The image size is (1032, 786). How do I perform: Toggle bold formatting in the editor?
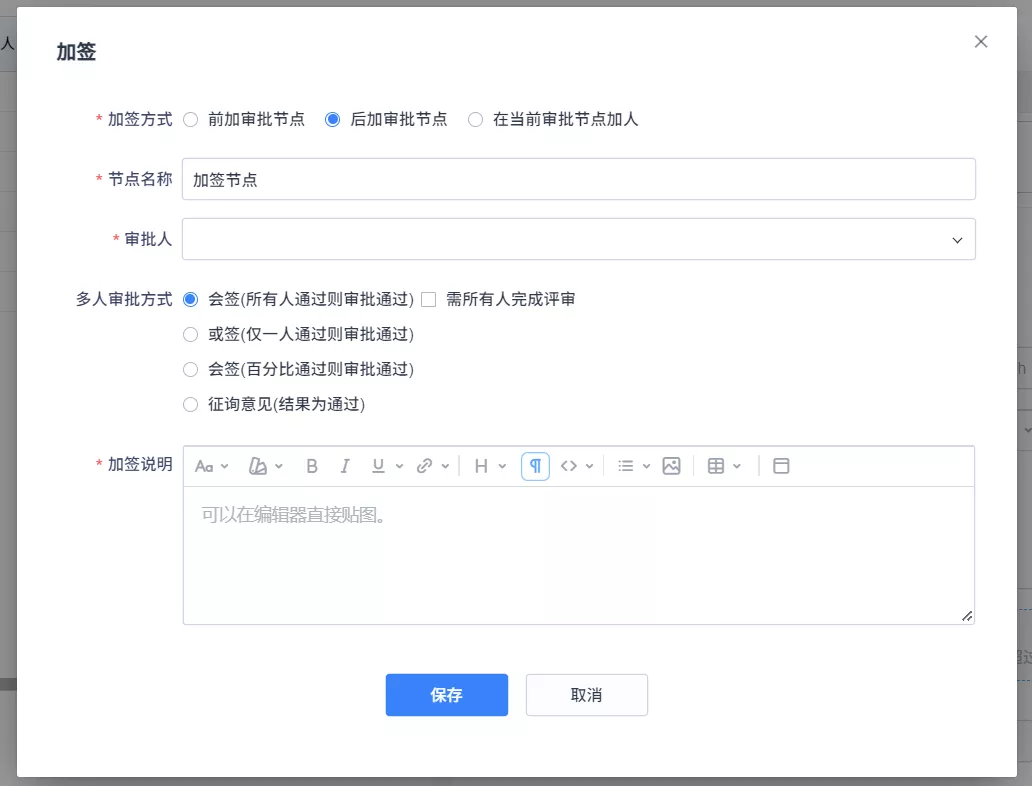[x=312, y=466]
